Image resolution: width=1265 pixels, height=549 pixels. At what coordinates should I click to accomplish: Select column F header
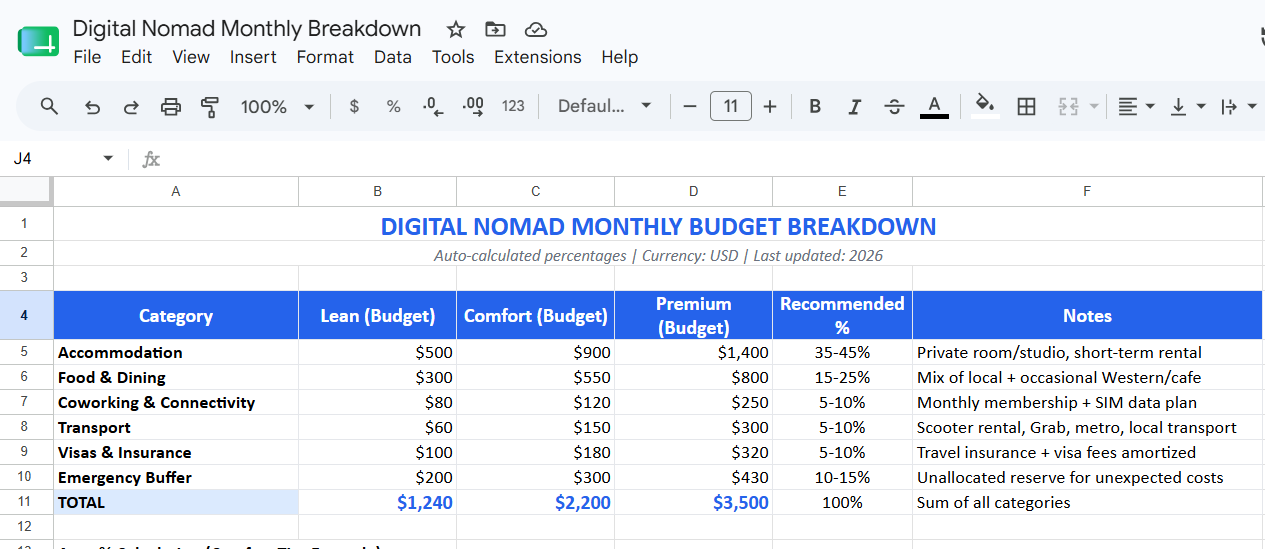tap(1088, 191)
